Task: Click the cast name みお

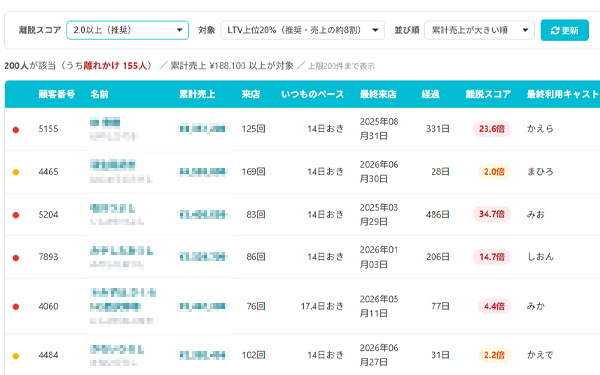Action: pyautogui.click(x=536, y=214)
